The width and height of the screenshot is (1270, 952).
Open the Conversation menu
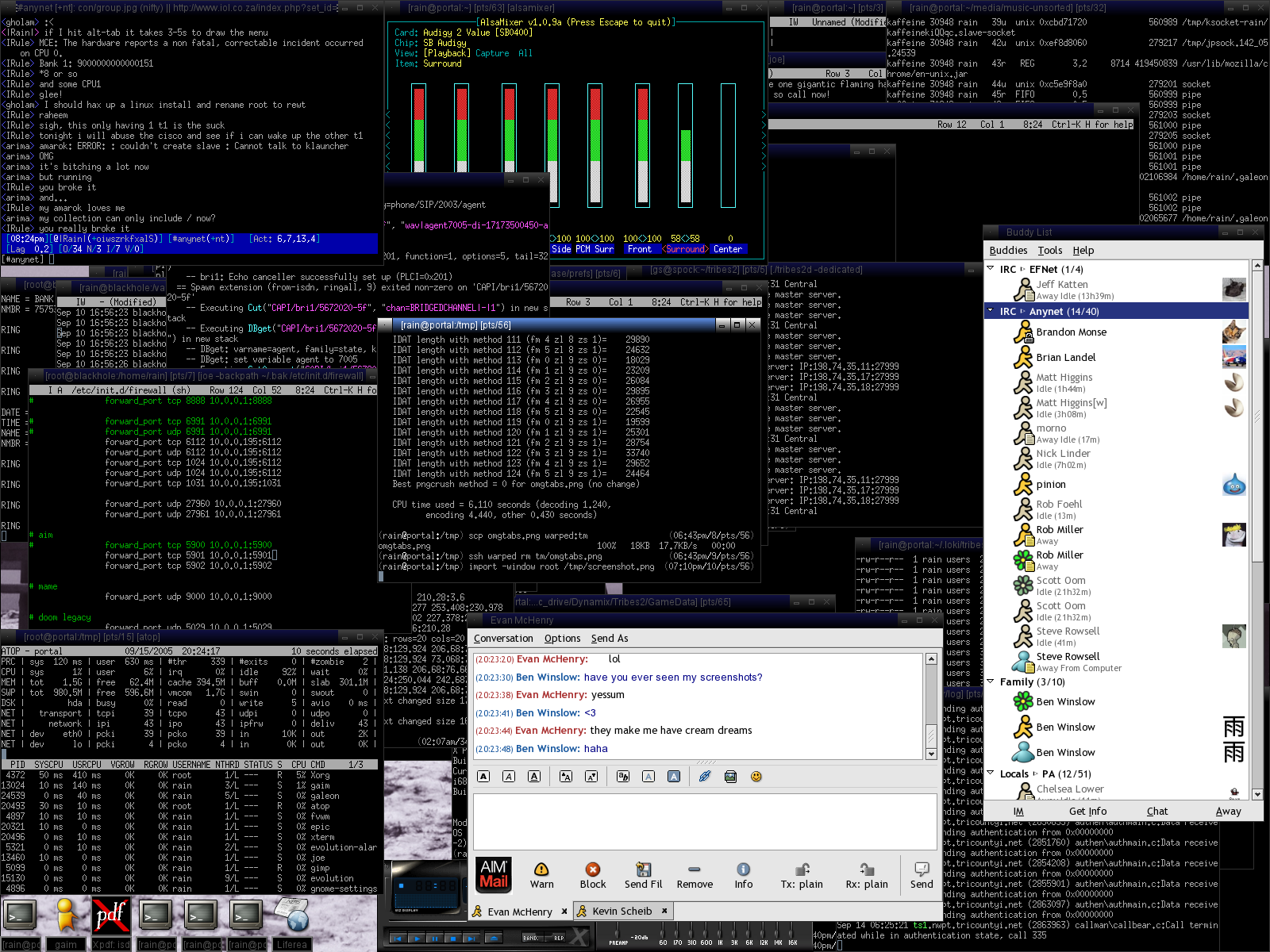coord(503,639)
